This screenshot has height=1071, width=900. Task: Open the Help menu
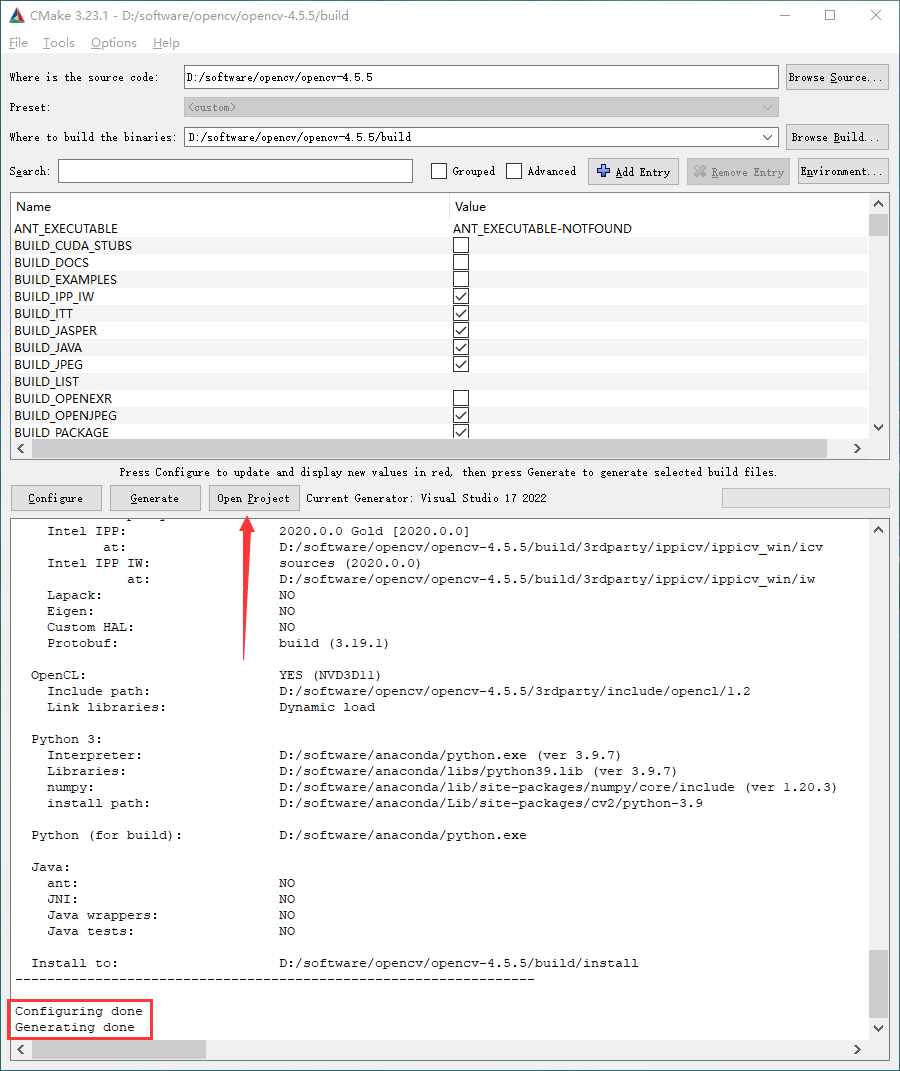[166, 43]
